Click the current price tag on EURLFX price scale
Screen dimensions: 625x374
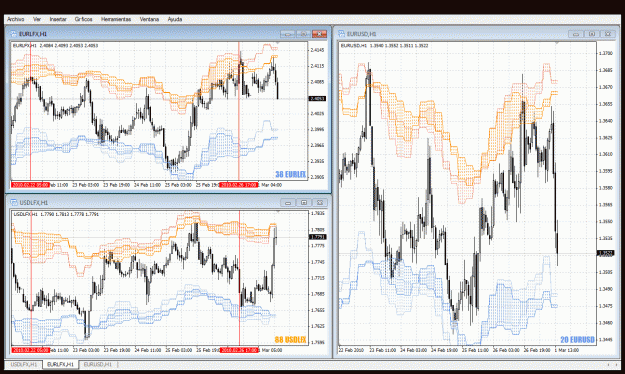click(x=317, y=98)
